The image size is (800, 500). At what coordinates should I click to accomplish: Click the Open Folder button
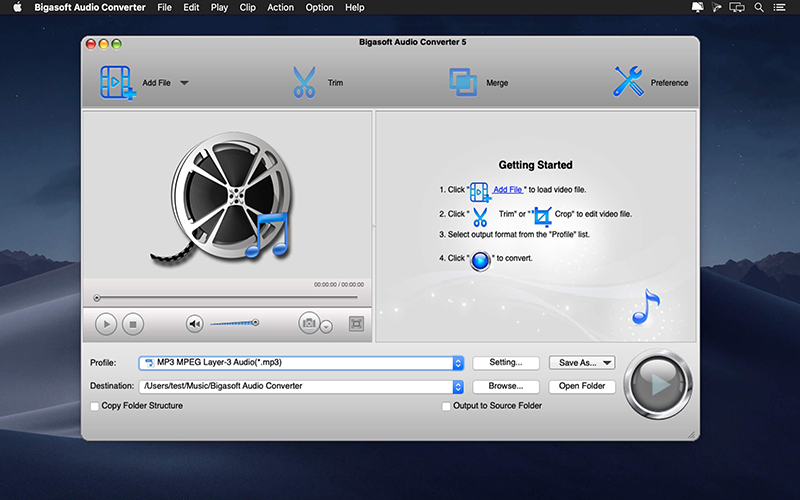582,386
